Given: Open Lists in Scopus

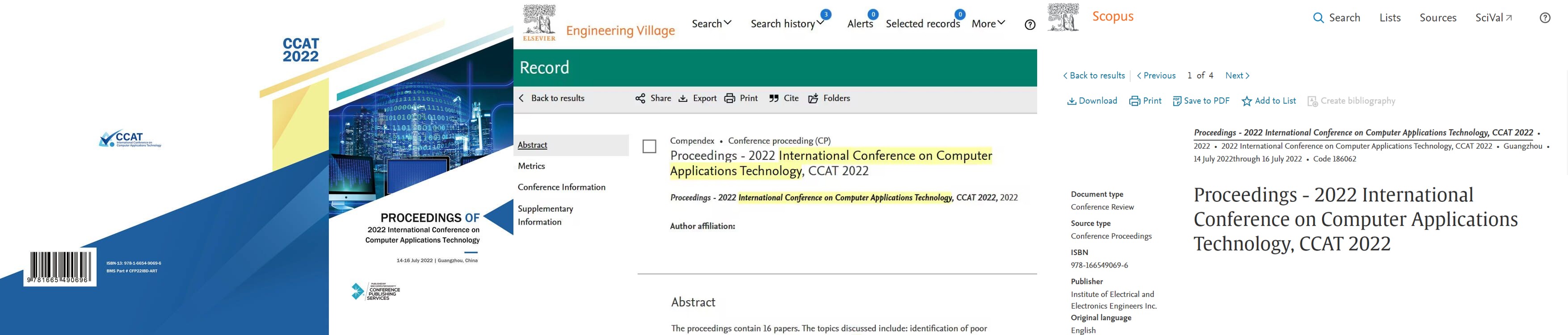Looking at the screenshot, I should (1390, 17).
